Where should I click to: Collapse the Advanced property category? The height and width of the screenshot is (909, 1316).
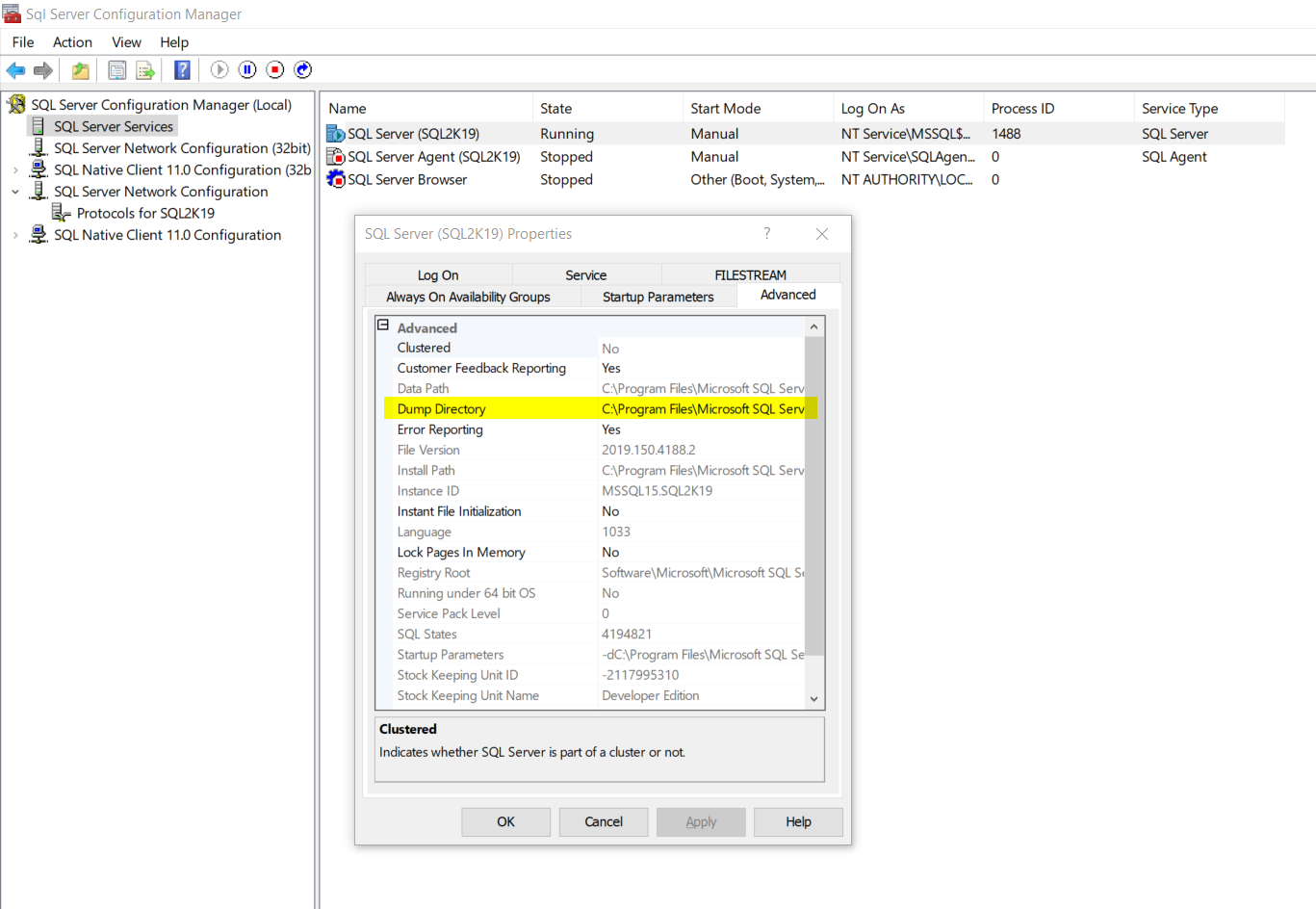383,325
